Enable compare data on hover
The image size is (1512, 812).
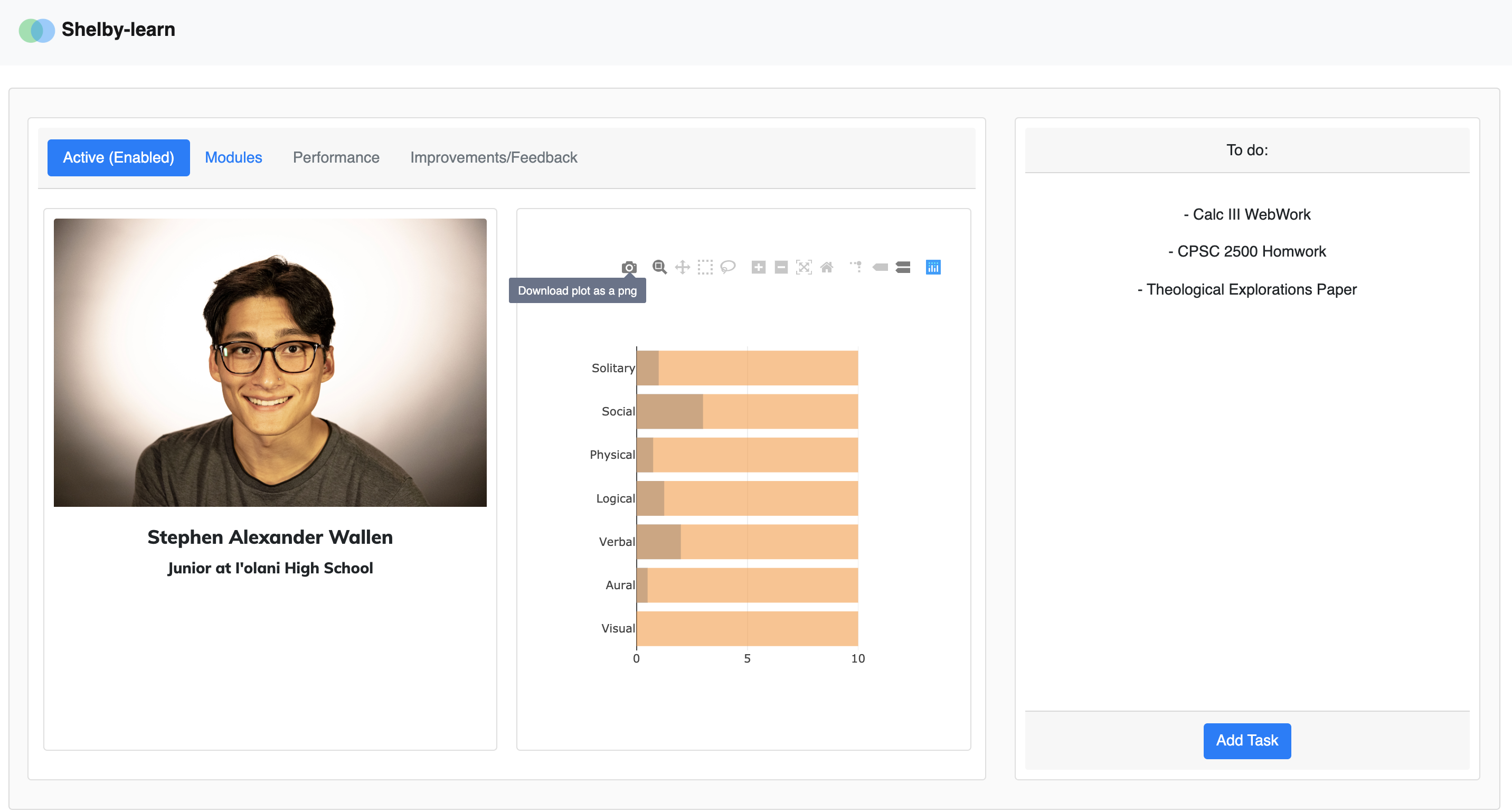903,268
